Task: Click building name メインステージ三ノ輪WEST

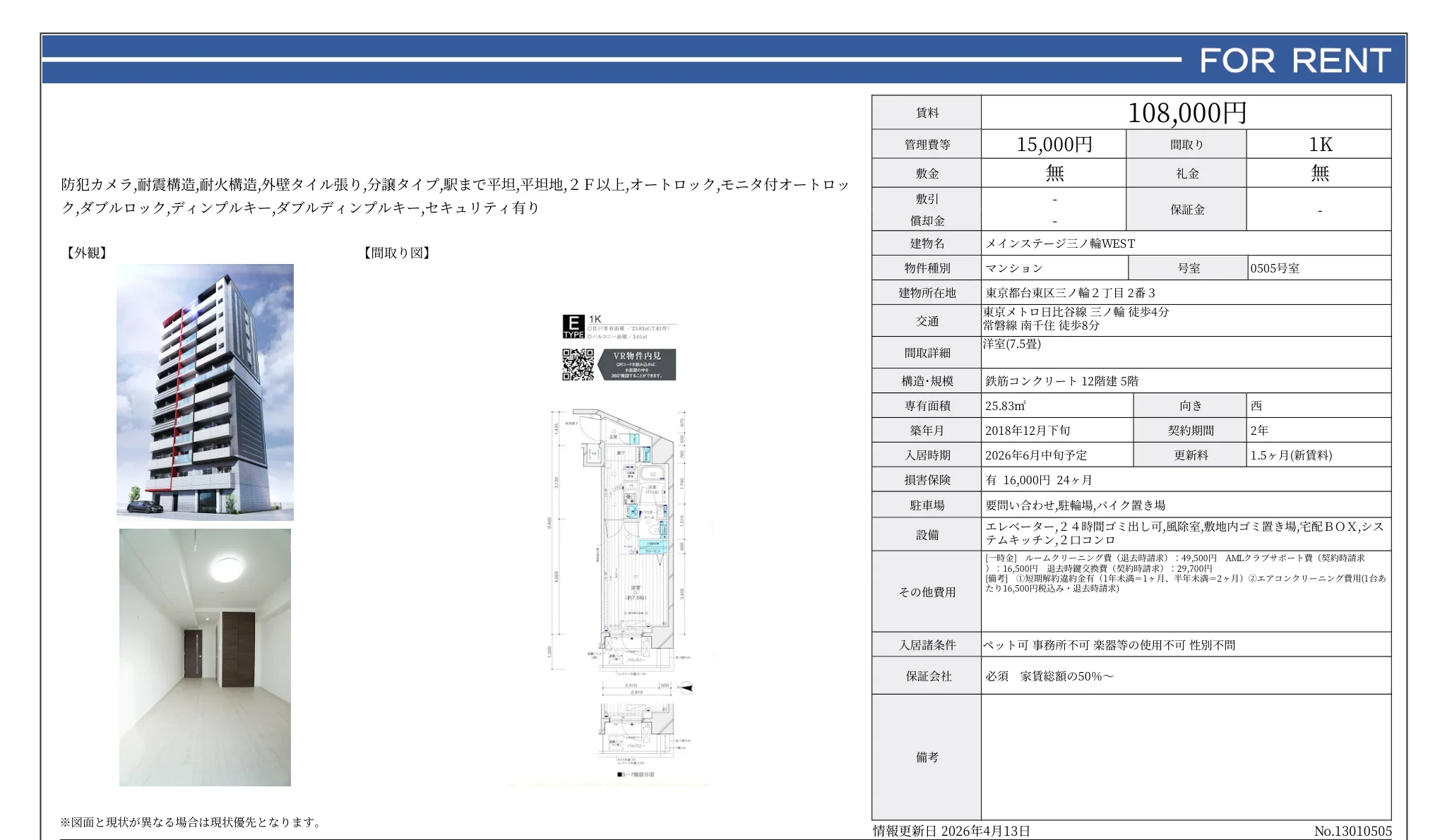Action: coord(1059,244)
